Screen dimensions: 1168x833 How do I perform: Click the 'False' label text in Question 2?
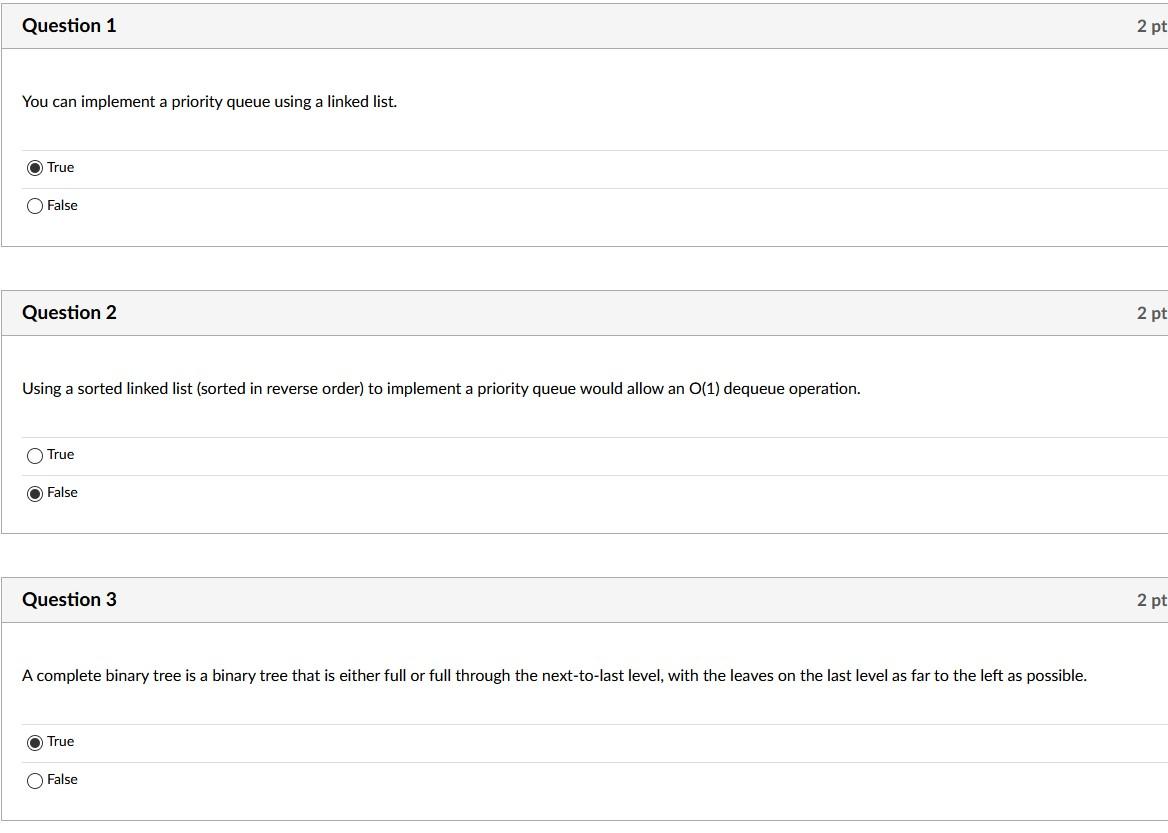[x=62, y=492]
